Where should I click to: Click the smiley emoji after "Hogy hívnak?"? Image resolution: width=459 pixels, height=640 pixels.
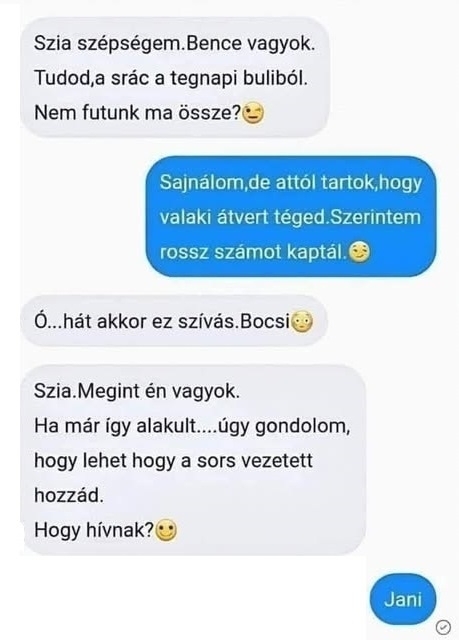tap(166, 530)
